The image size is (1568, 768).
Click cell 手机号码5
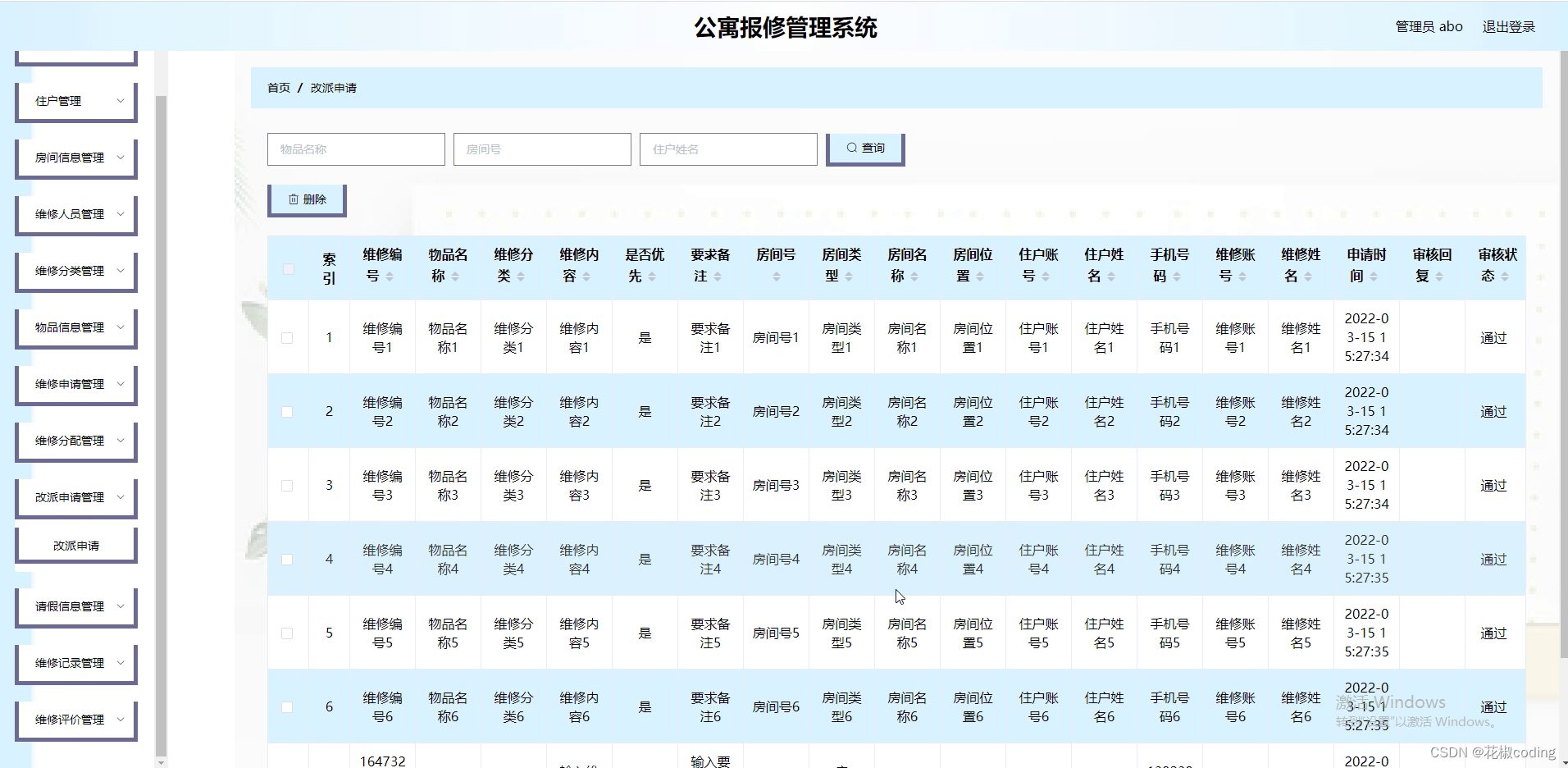click(x=1170, y=633)
